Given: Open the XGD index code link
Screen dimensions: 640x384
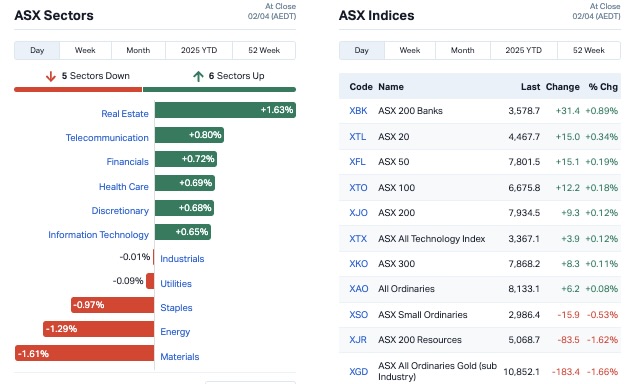Looking at the screenshot, I should 358,372.
